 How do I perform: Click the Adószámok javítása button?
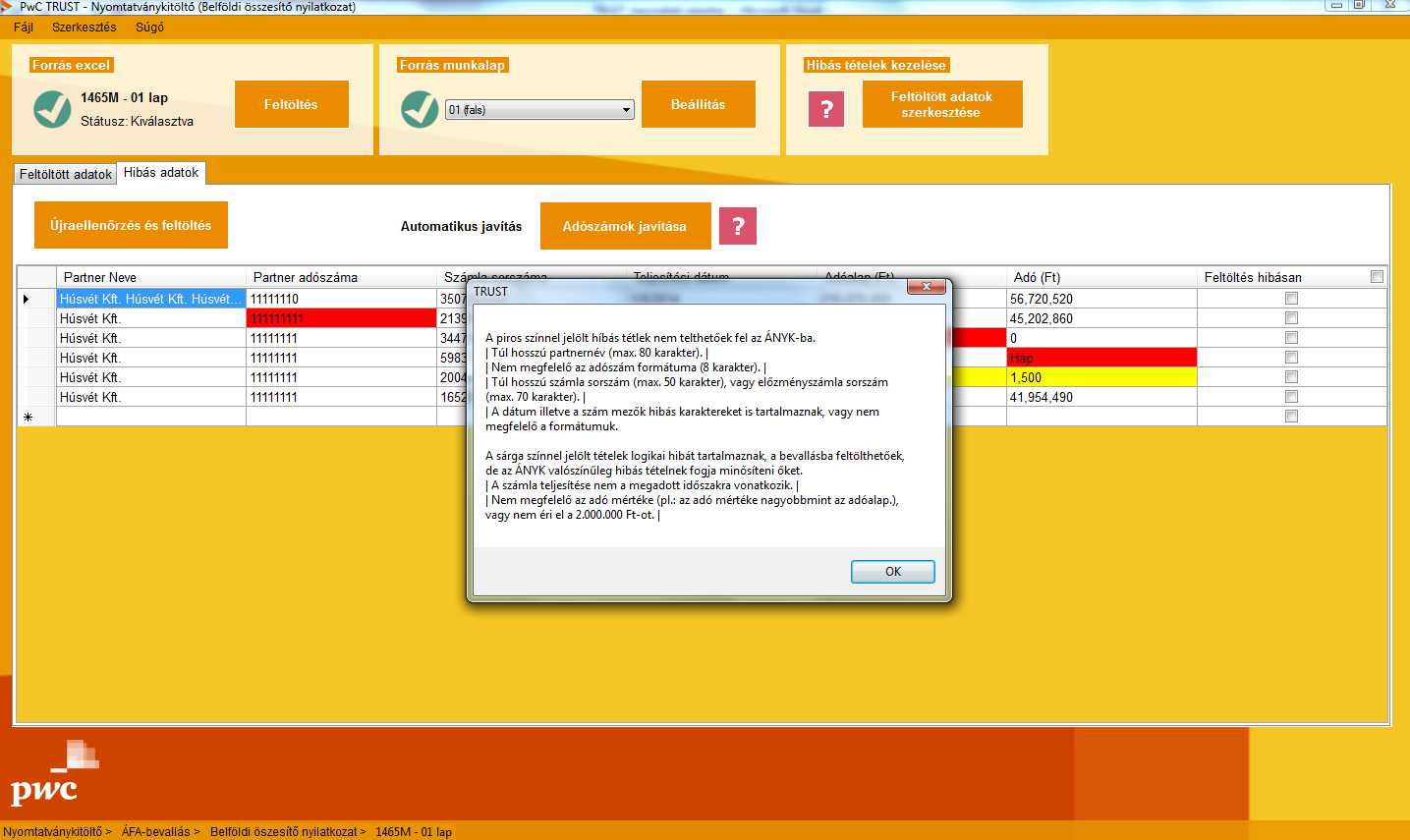tap(625, 226)
